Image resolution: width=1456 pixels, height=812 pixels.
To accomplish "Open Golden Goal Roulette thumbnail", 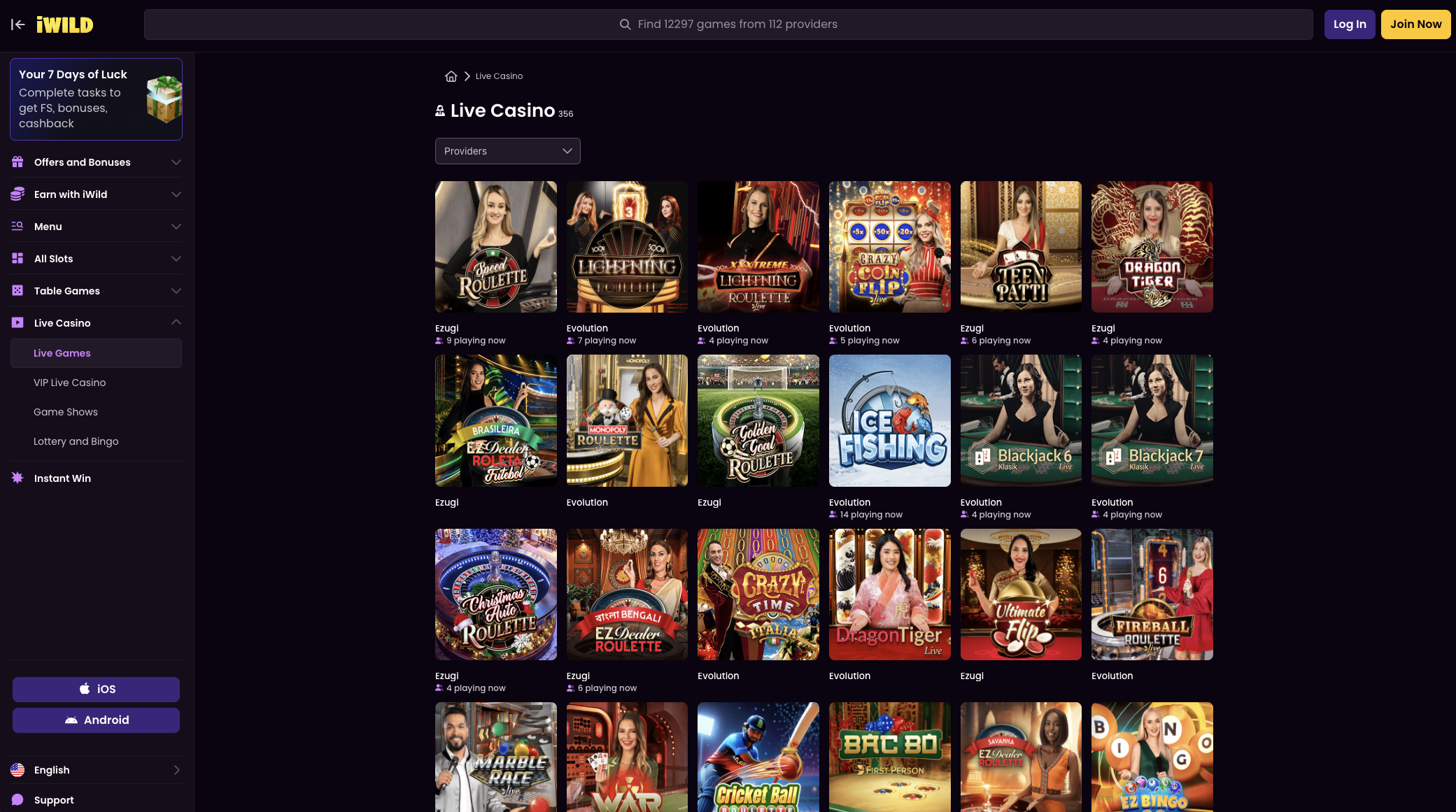I will click(758, 420).
